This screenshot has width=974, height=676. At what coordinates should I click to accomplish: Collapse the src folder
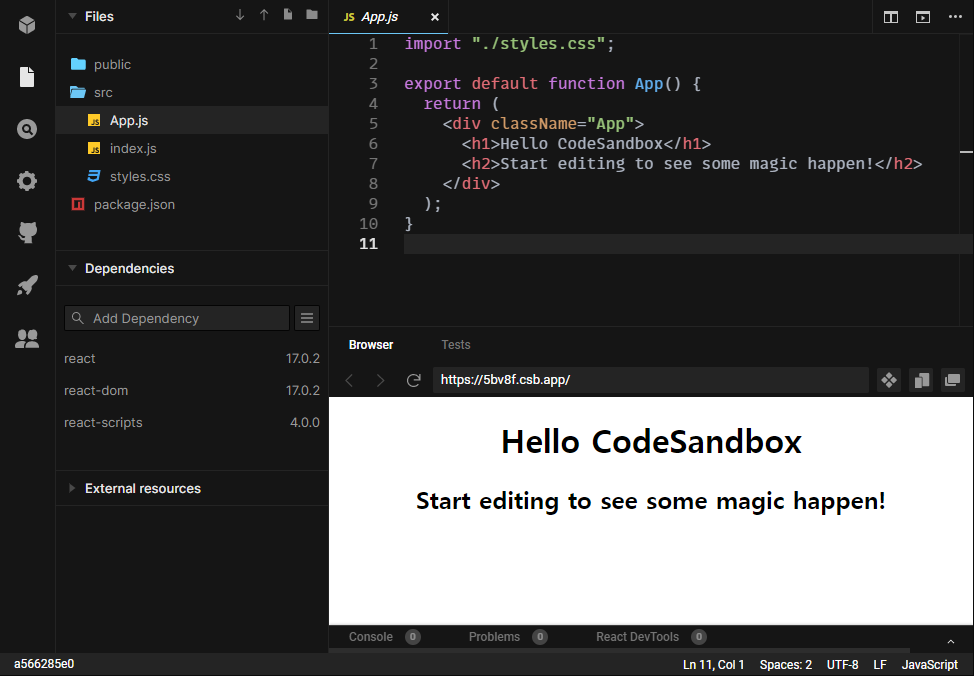click(192, 93)
